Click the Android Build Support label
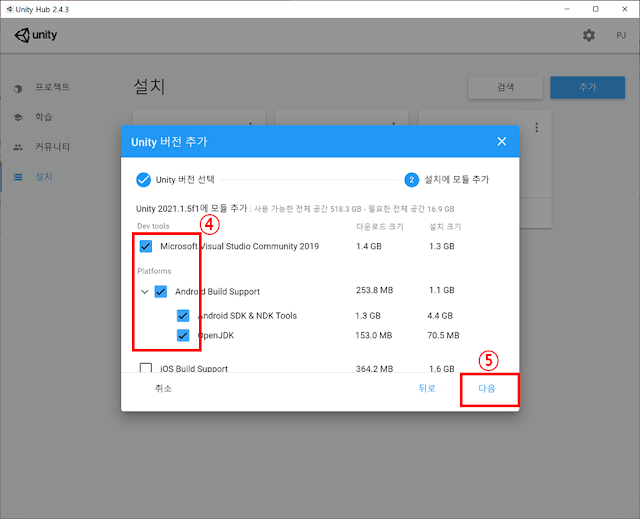 [x=218, y=292]
